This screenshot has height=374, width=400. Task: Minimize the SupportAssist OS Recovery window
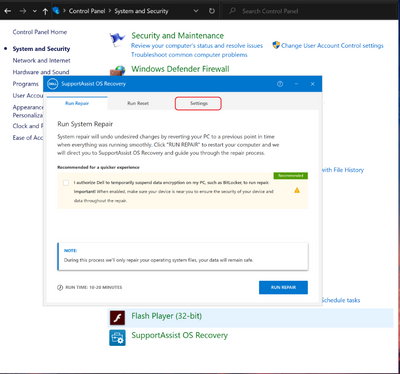coord(296,84)
